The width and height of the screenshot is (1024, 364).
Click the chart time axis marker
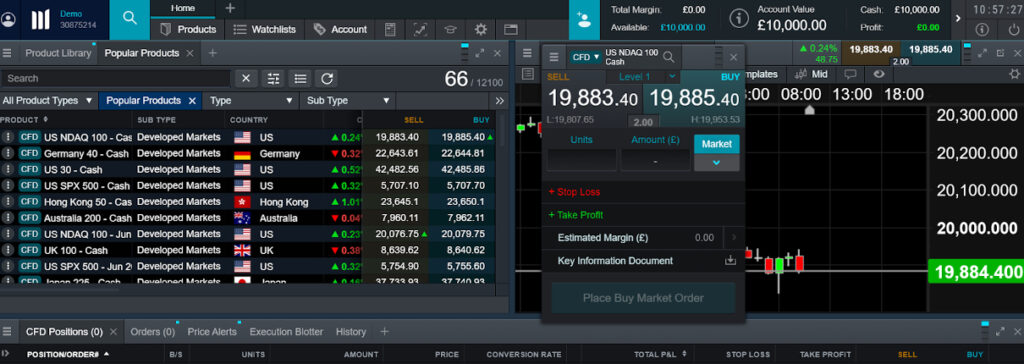click(x=809, y=110)
